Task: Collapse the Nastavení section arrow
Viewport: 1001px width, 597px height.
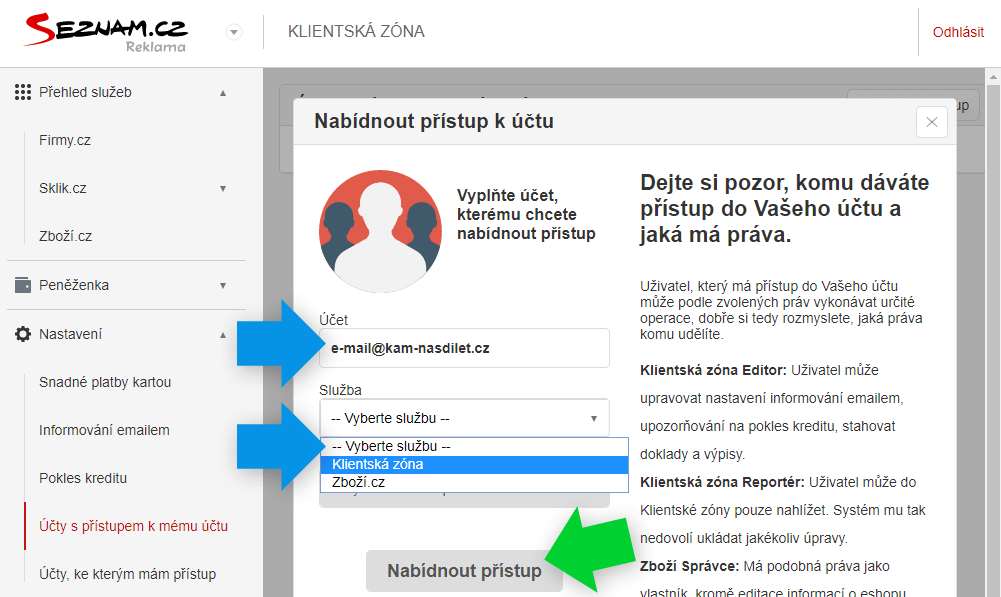Action: [x=223, y=335]
